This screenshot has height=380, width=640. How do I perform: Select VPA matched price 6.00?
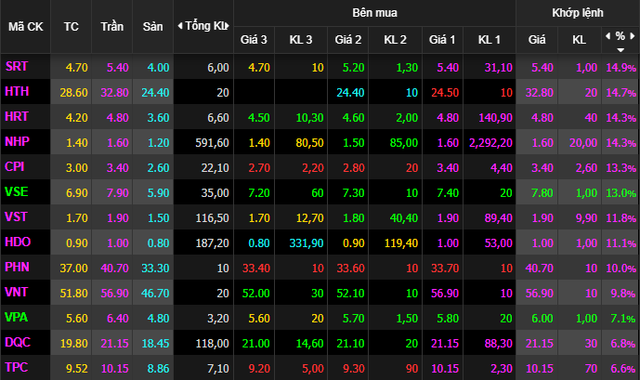point(542,318)
